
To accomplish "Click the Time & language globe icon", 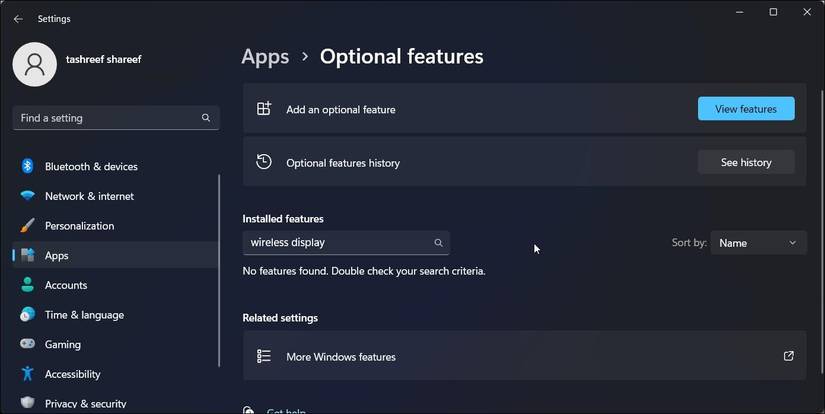I will click(x=27, y=315).
